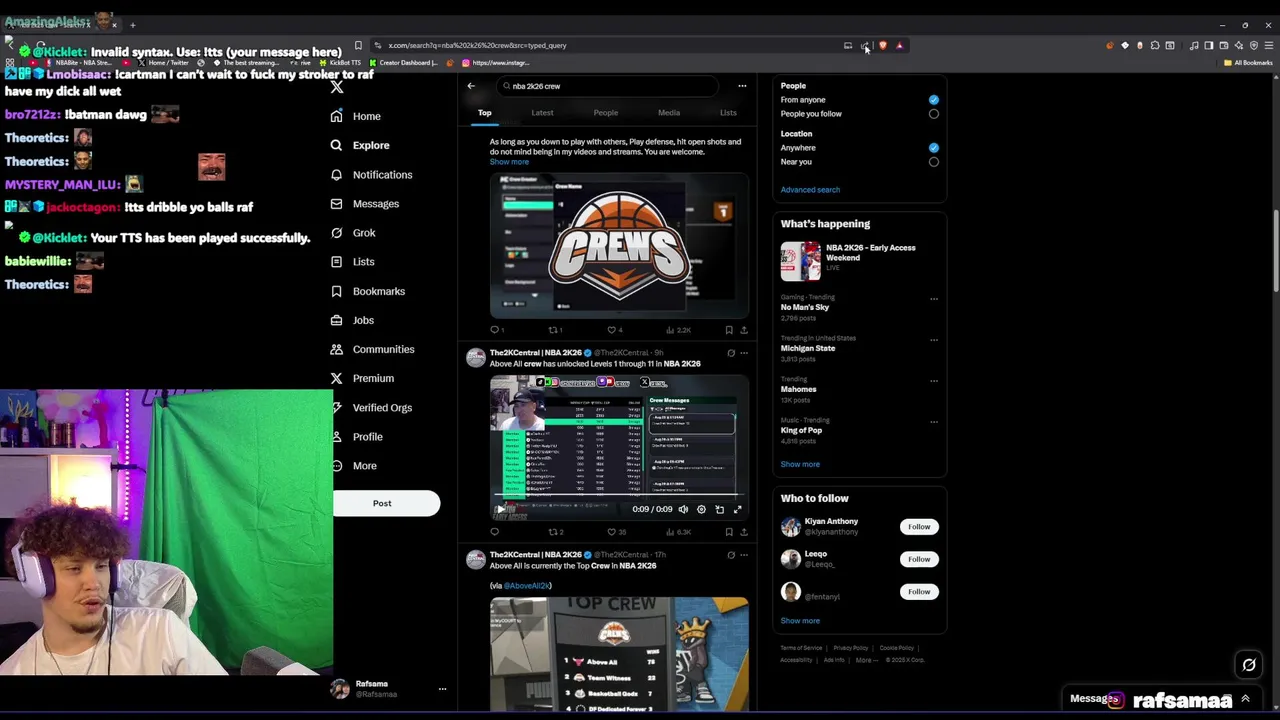Click the X logo in sidebar
The height and width of the screenshot is (720, 1280).
pos(337,87)
